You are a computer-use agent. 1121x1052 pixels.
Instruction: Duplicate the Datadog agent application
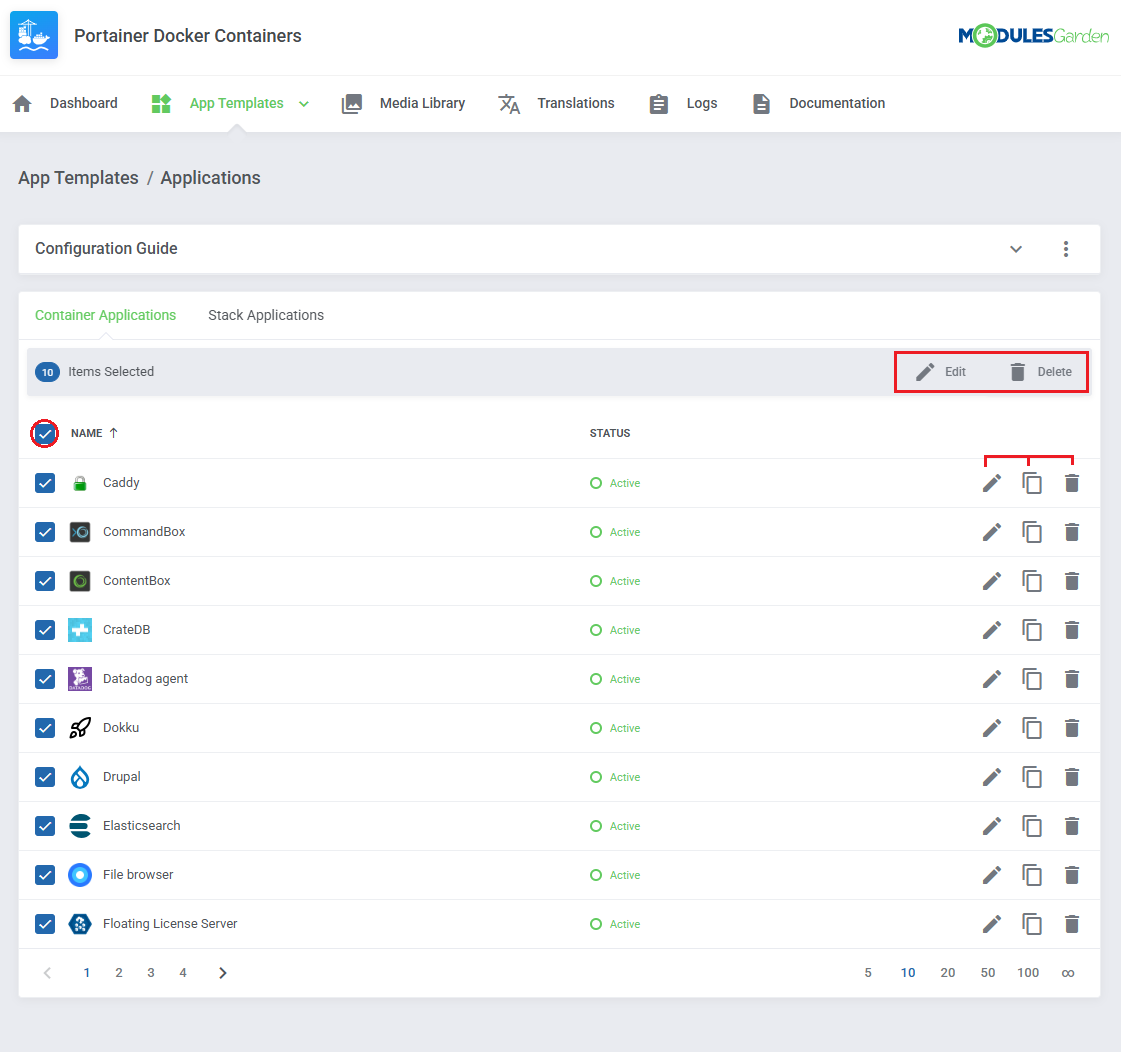coord(1032,679)
